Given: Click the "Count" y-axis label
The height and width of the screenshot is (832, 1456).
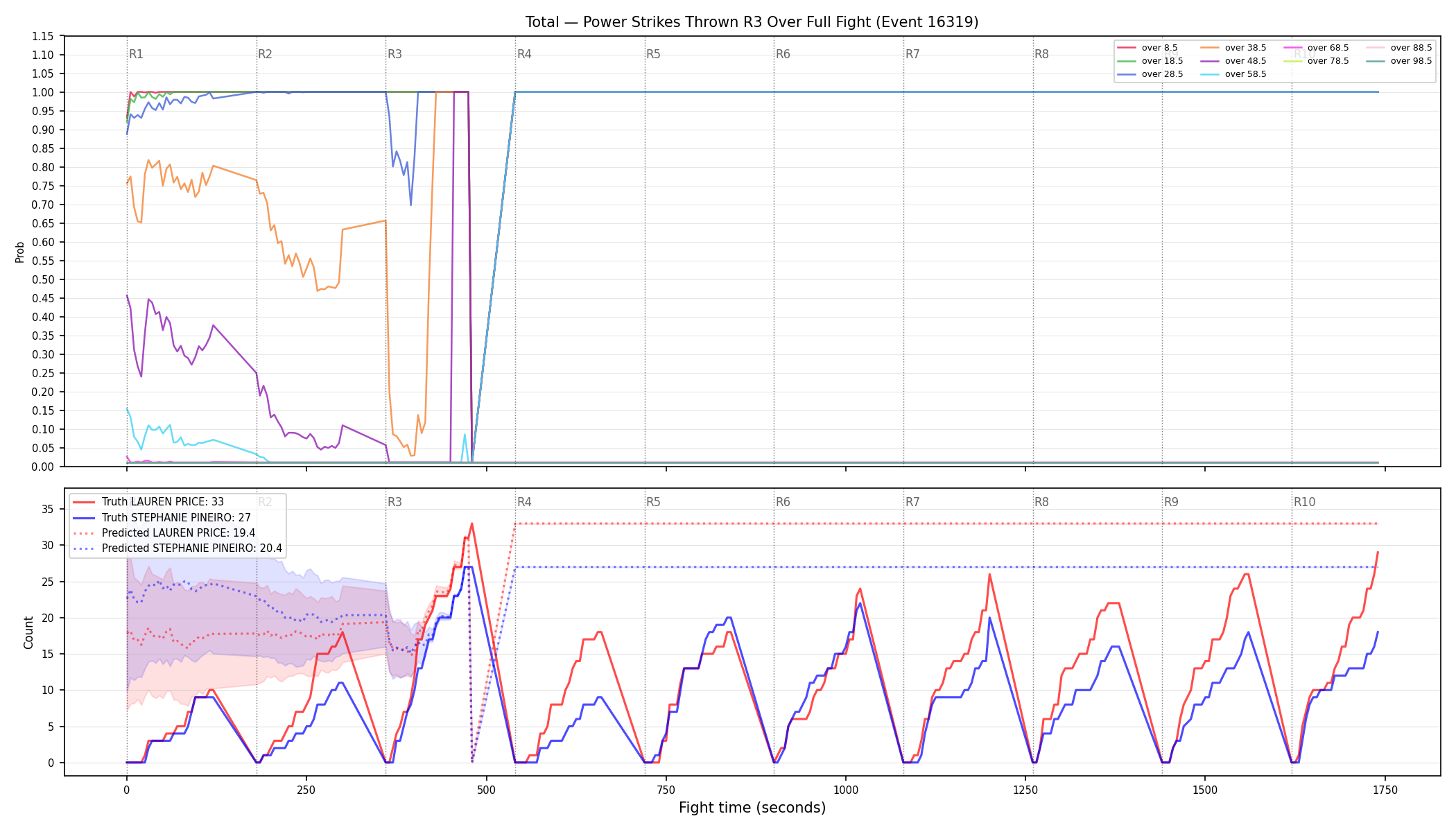Looking at the screenshot, I should click(x=28, y=632).
